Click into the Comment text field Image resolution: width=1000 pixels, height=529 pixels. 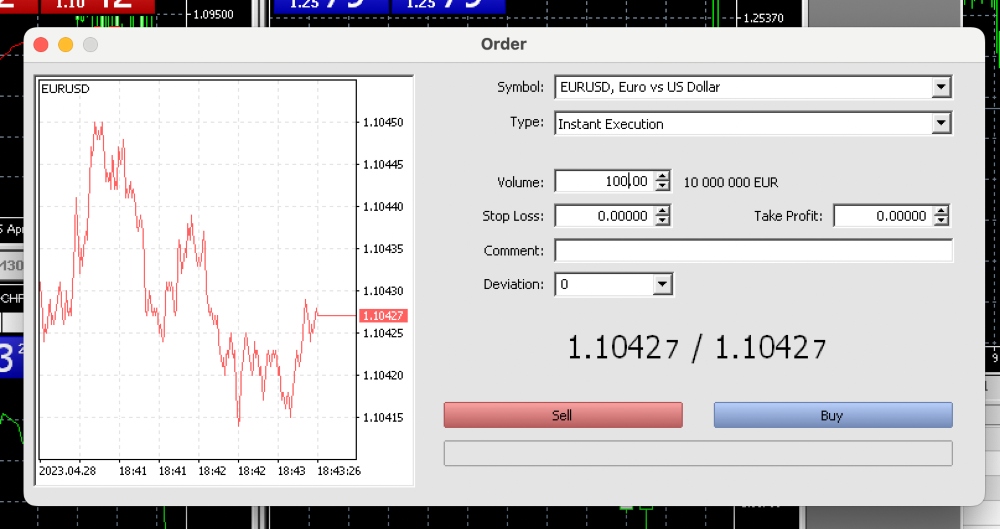[x=753, y=251]
